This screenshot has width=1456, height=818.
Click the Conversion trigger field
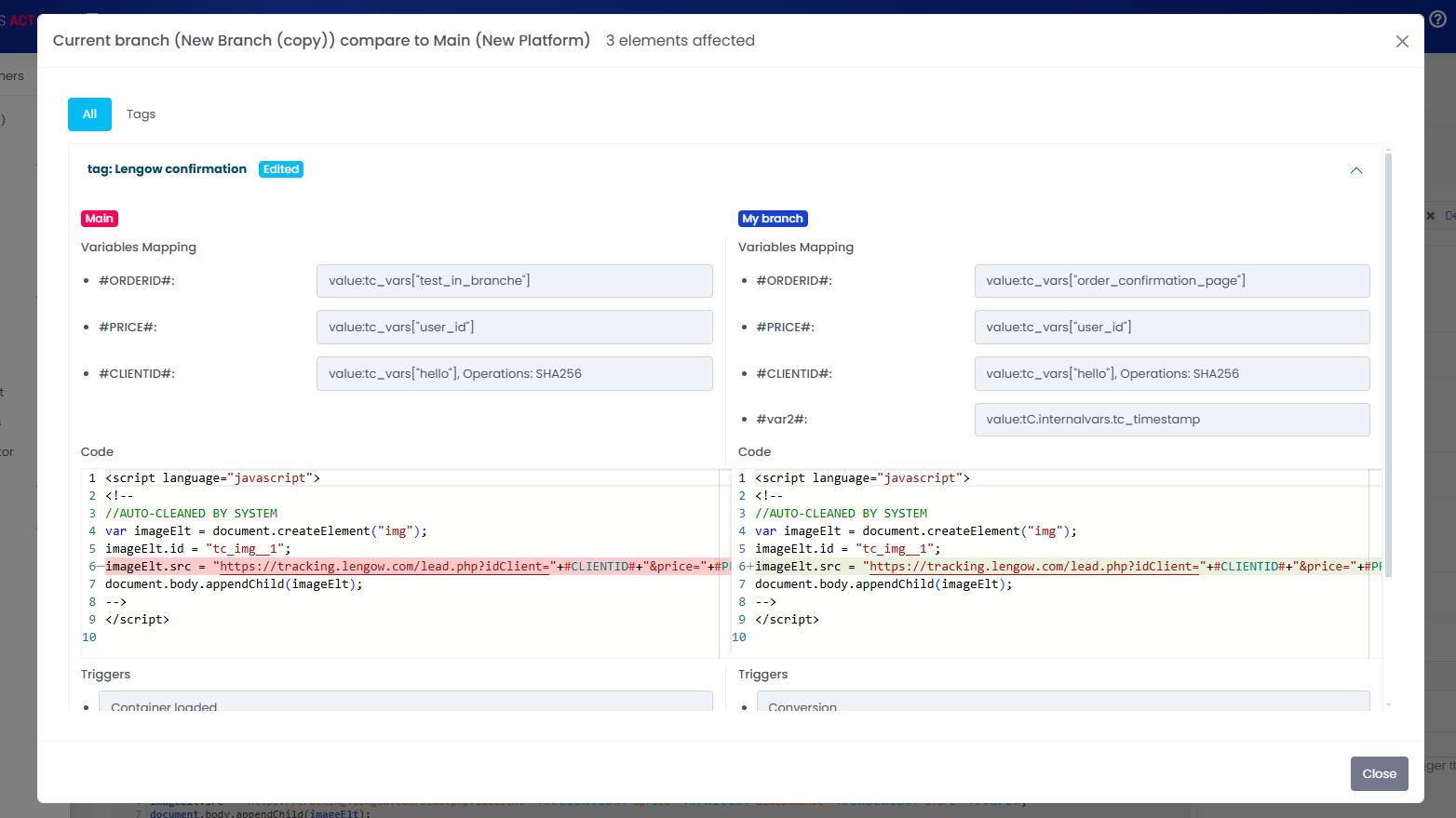click(x=1062, y=703)
